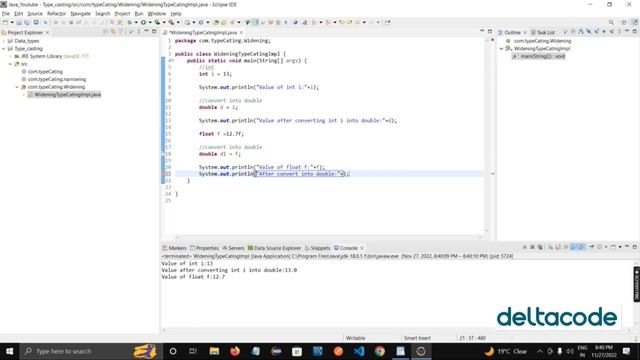Image resolution: width=640 pixels, height=360 pixels.
Task: Switch to the Markers tab
Action: [x=174, y=248]
